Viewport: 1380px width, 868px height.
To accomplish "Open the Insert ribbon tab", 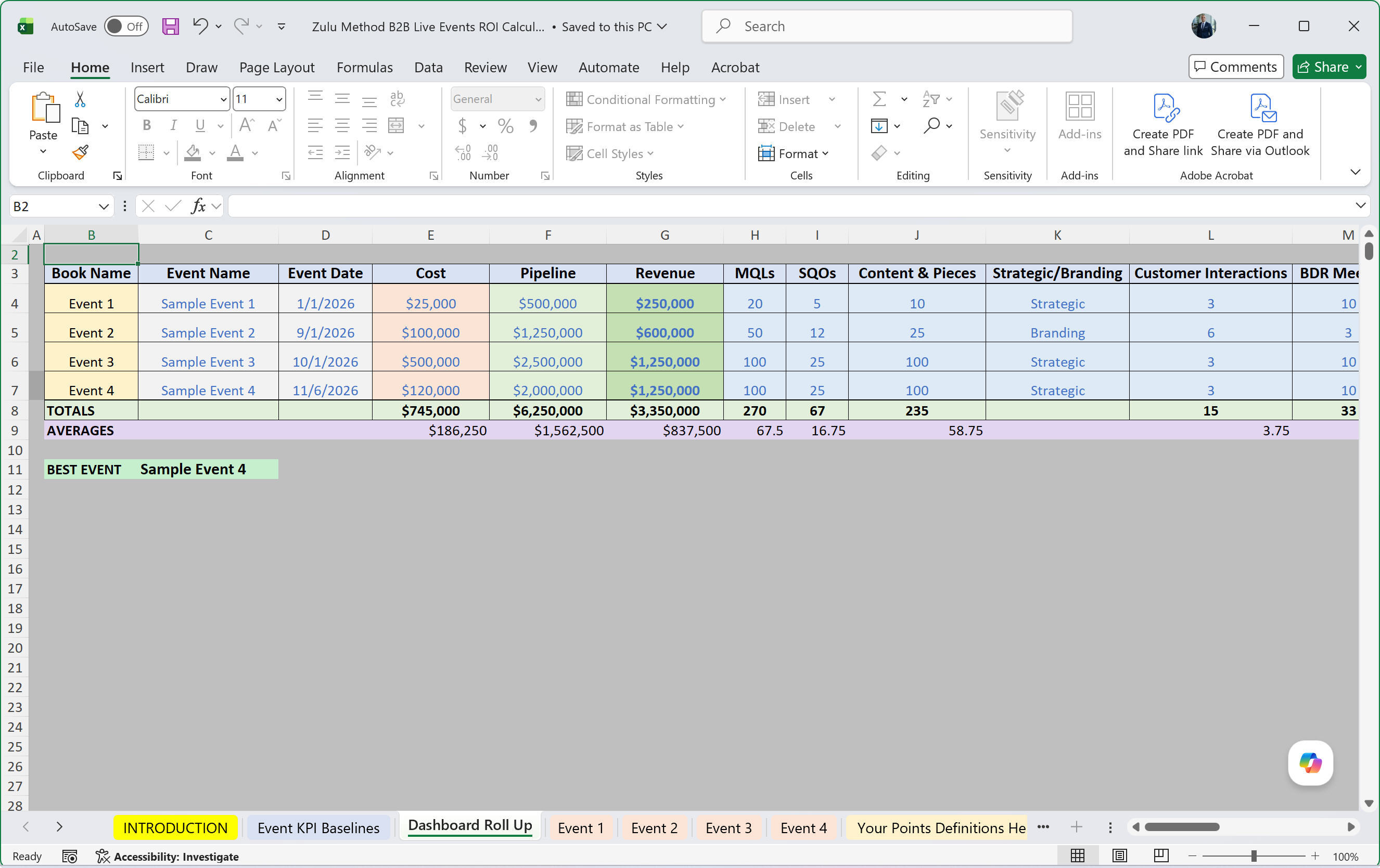I will [x=147, y=67].
